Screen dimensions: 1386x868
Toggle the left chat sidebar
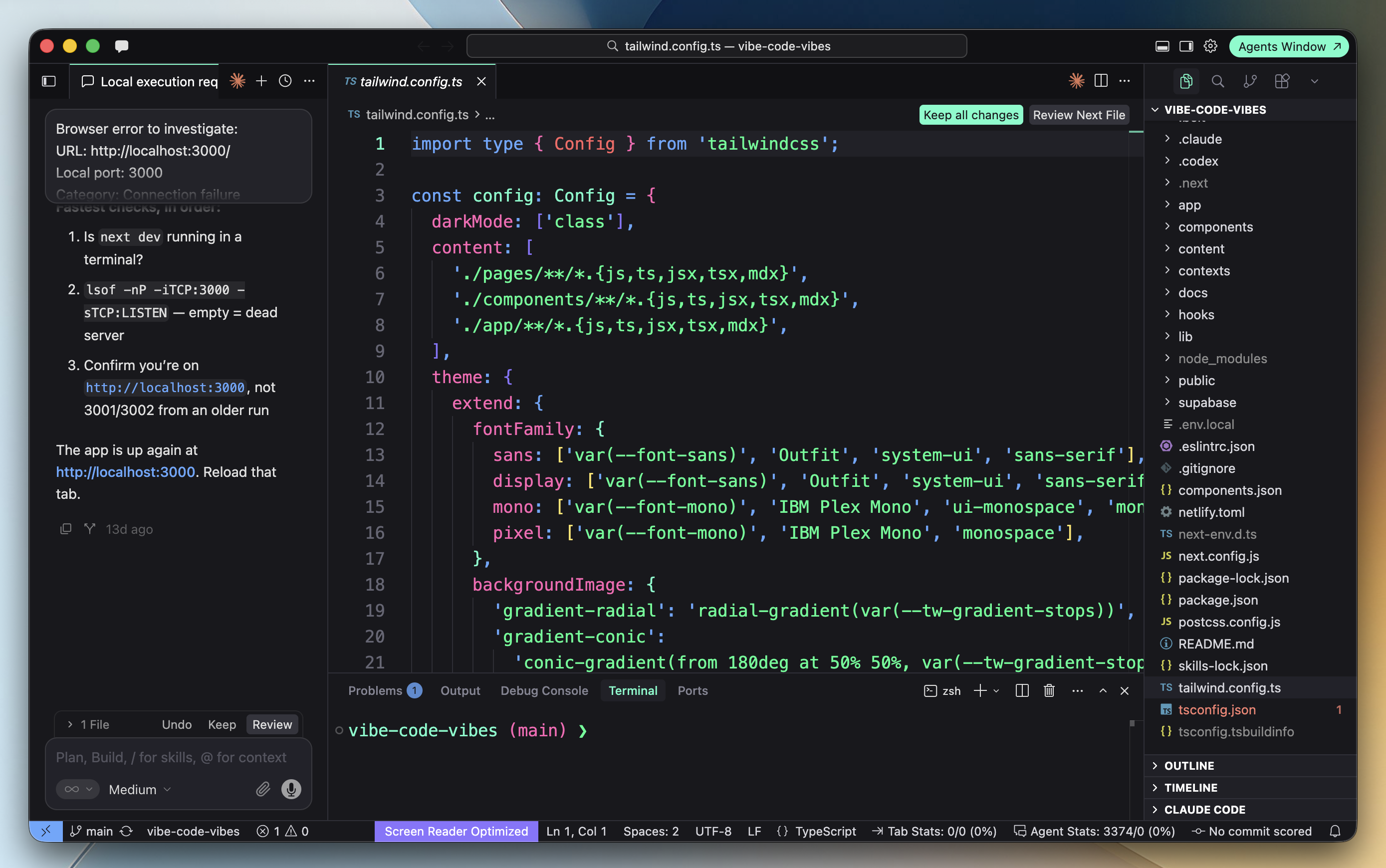49,81
